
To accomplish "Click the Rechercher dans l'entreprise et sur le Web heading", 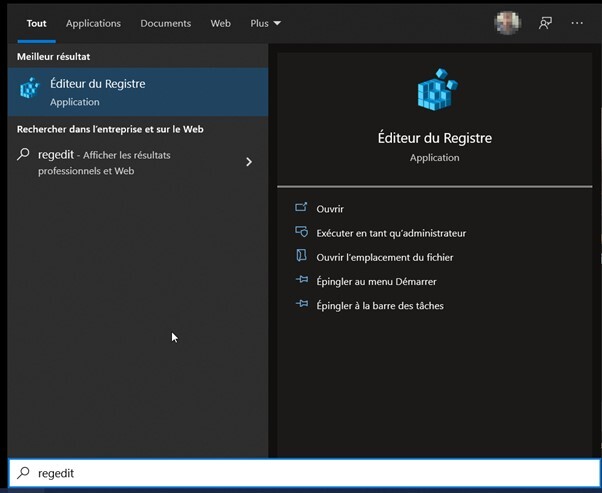I will 110,129.
